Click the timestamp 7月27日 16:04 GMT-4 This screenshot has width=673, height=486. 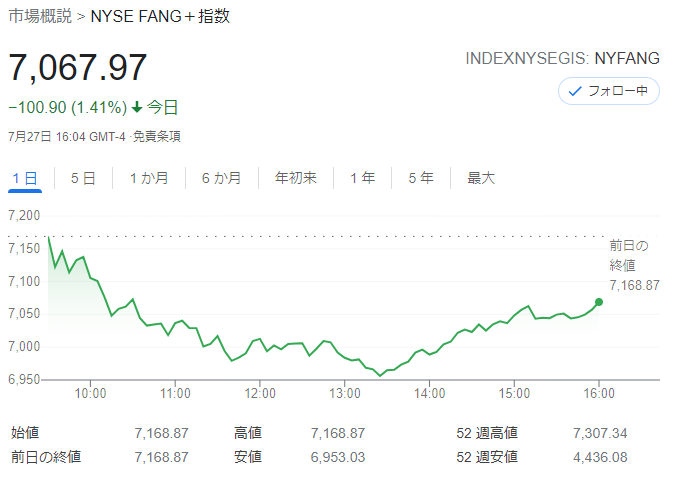coord(67,137)
